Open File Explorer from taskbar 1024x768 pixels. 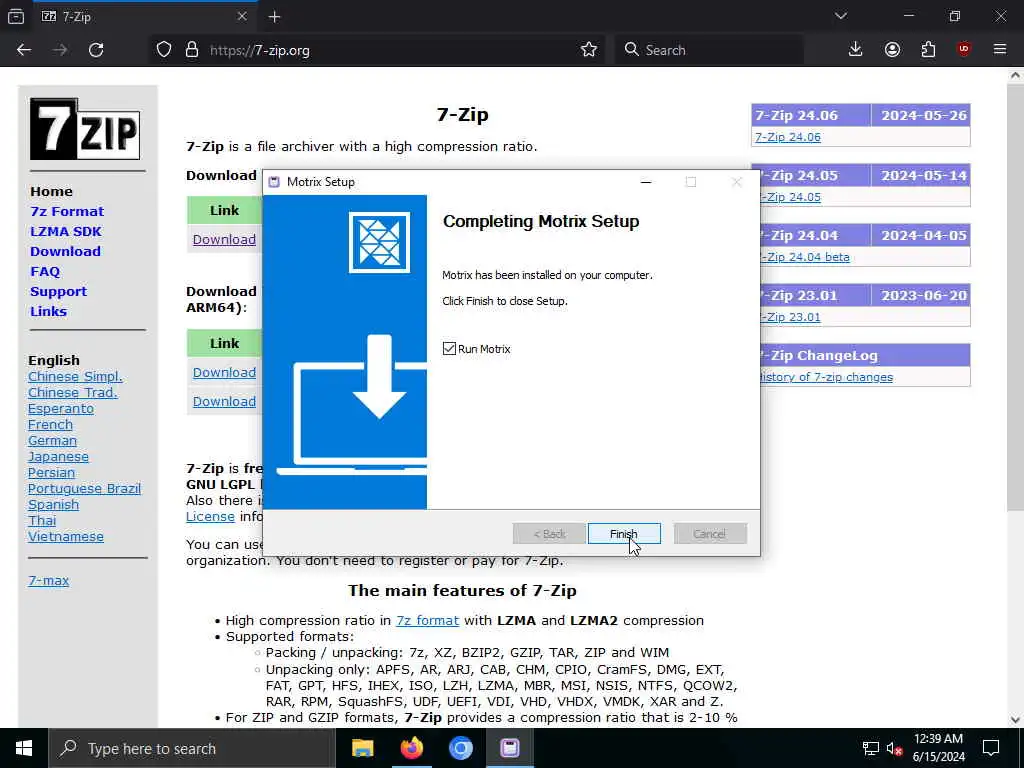click(x=362, y=748)
